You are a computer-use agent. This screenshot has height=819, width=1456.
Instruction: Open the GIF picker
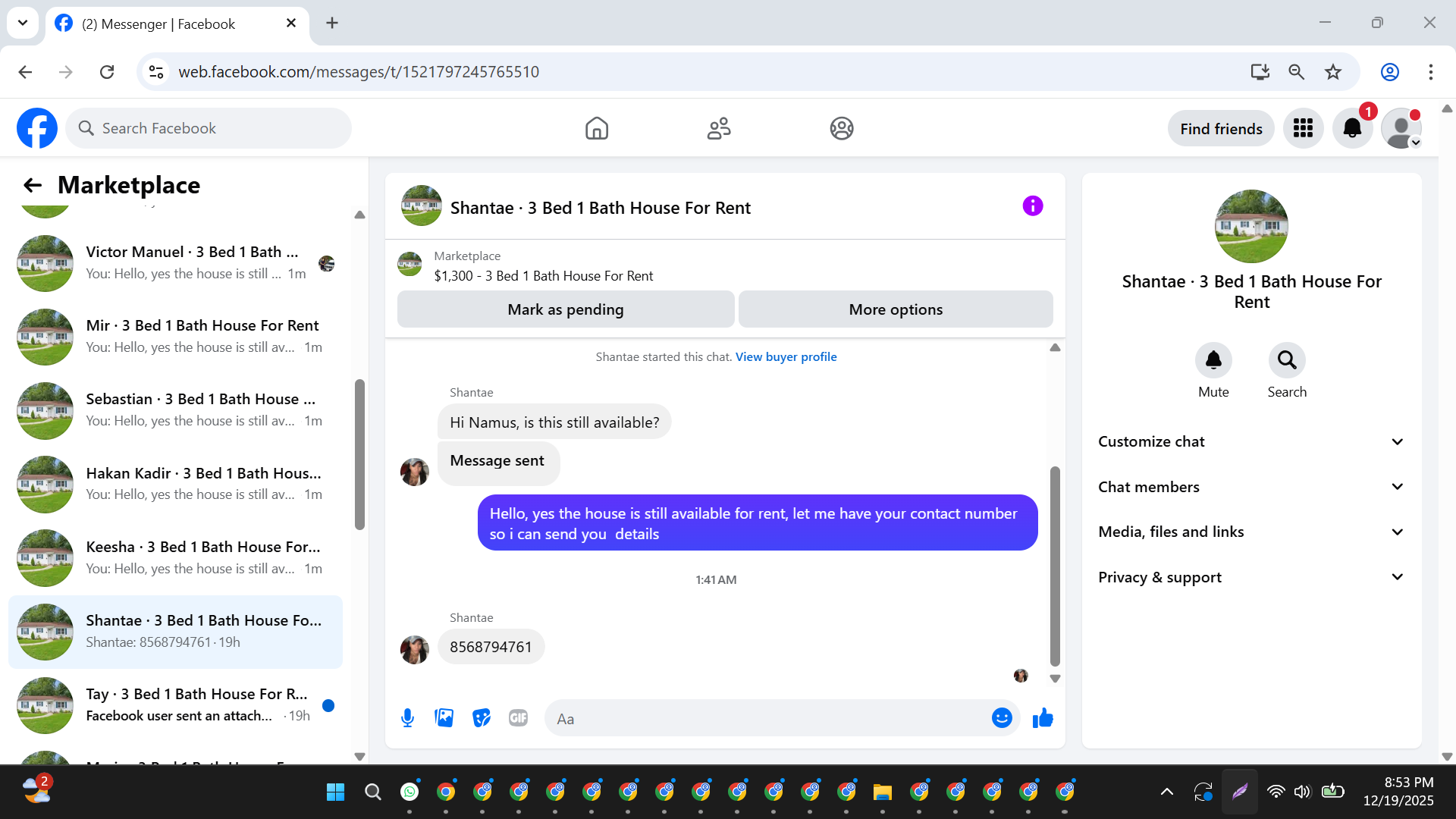518,717
